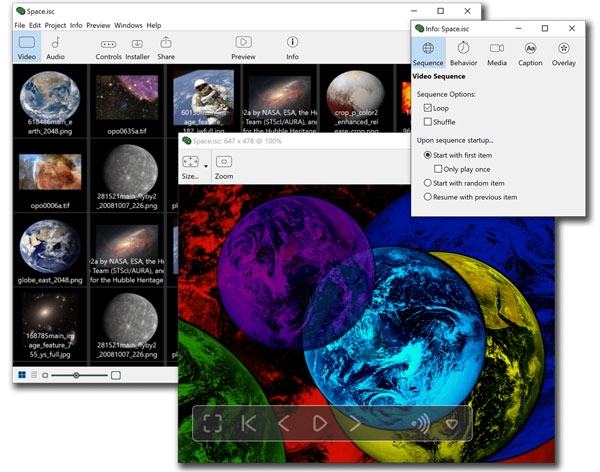Screen dimensions: 600x472
Task: Switch to list view icon
Action: 34,375
